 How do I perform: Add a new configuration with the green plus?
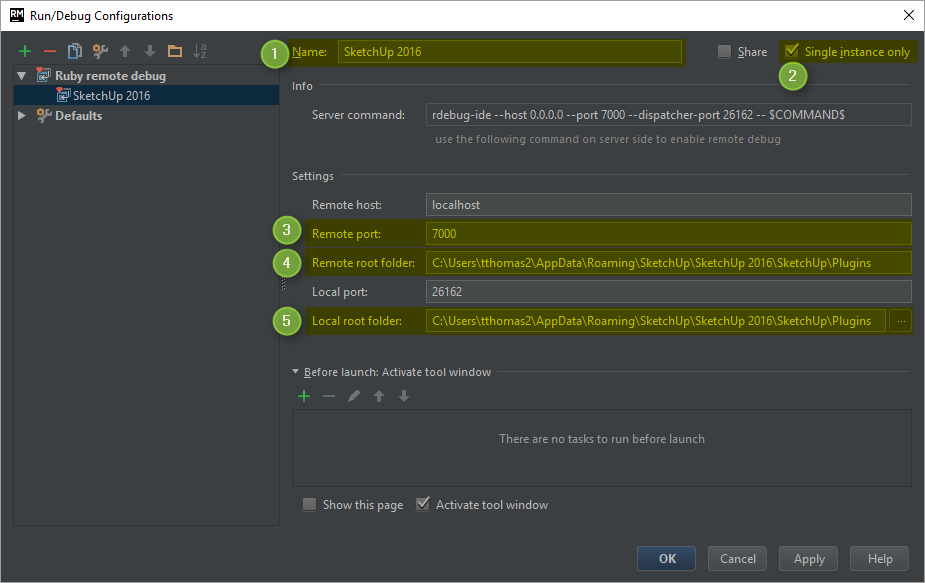coord(25,51)
